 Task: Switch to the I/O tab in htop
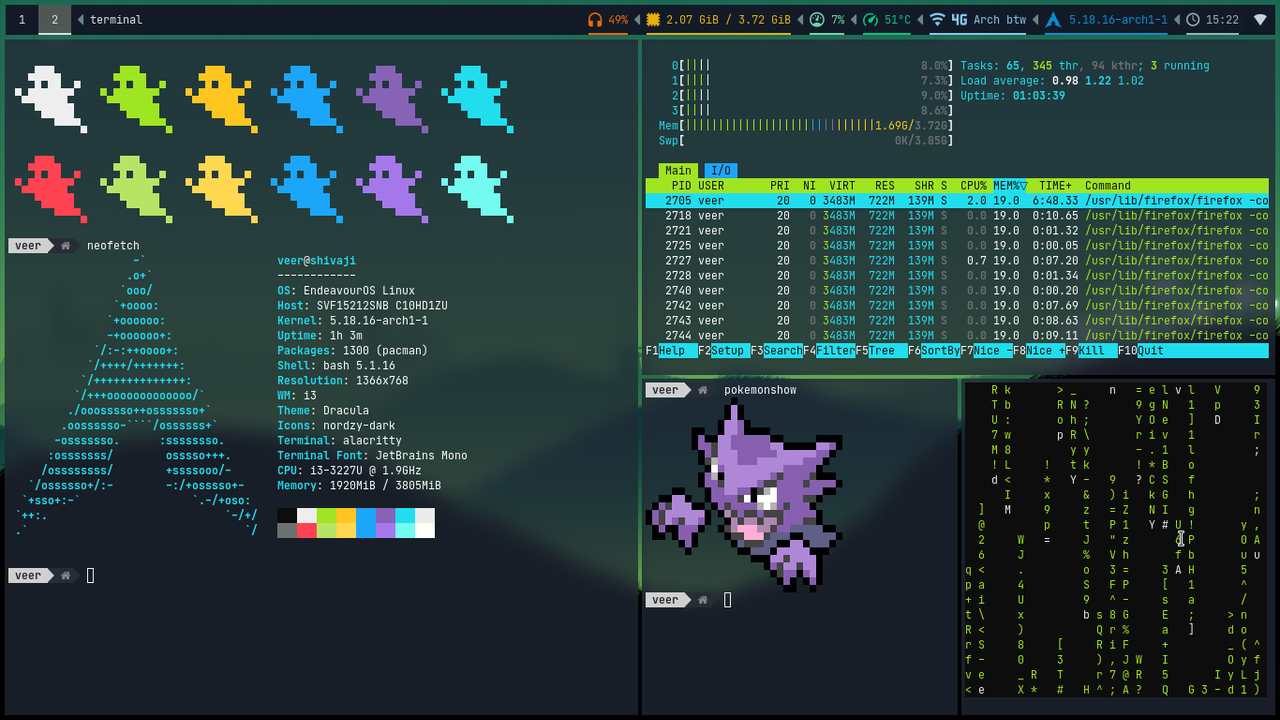tap(721, 171)
